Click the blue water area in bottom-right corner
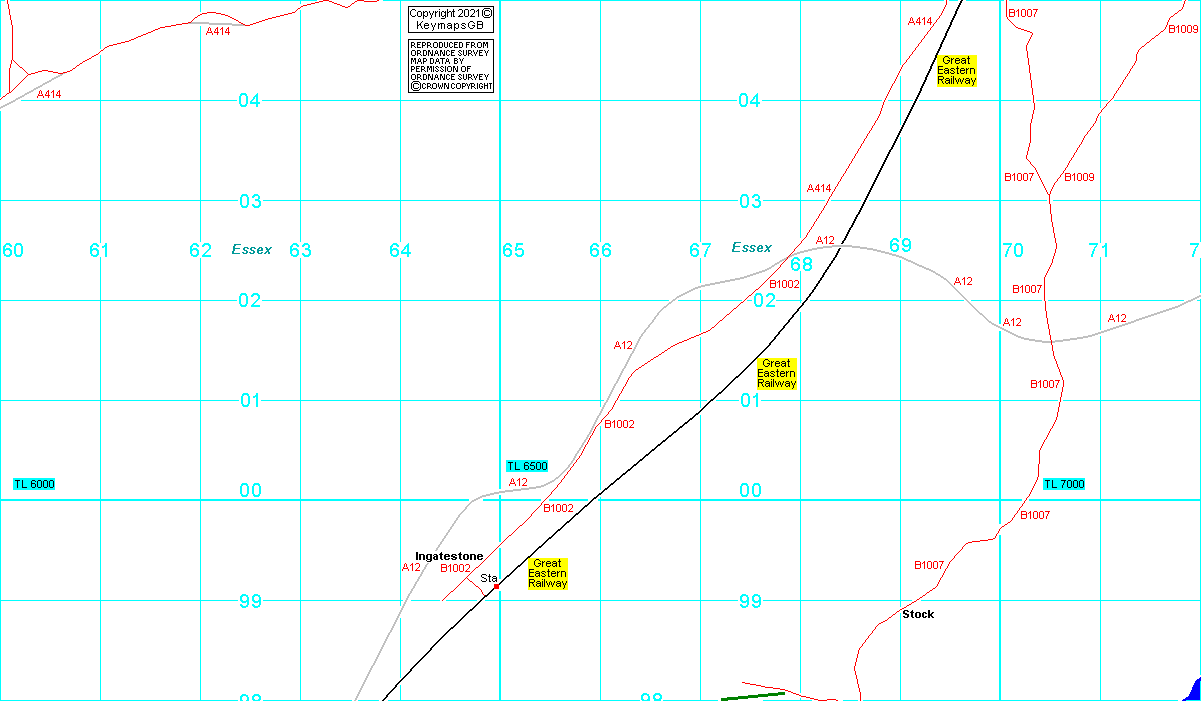The image size is (1201, 701). point(1194,691)
